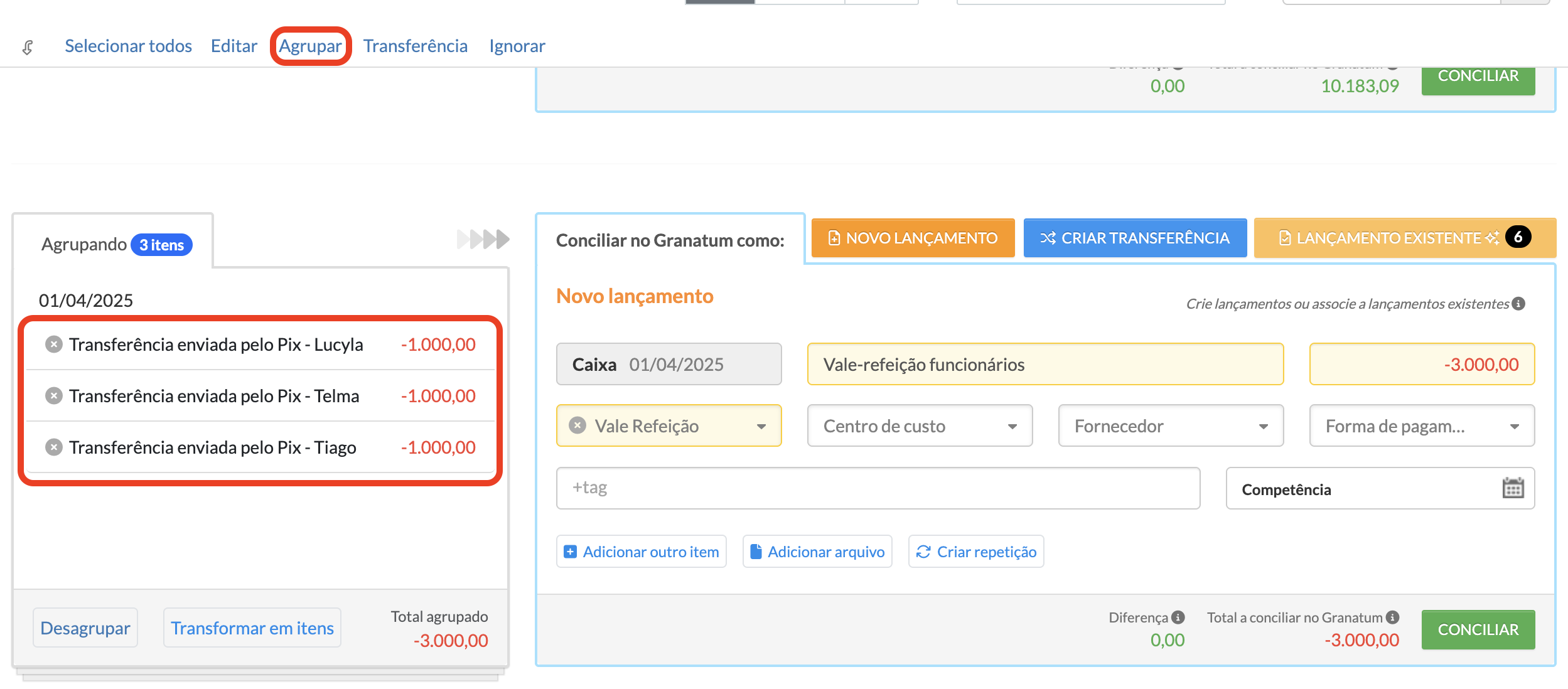Image resolution: width=1568 pixels, height=689 pixels.
Task: Clear the Vale Refeição category selection
Action: click(x=577, y=425)
